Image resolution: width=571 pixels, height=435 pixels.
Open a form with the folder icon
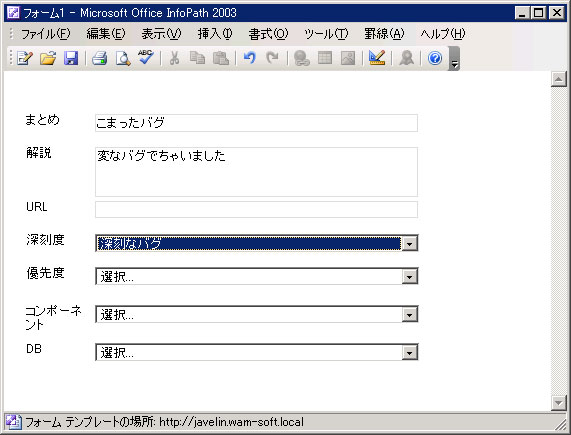click(48, 58)
